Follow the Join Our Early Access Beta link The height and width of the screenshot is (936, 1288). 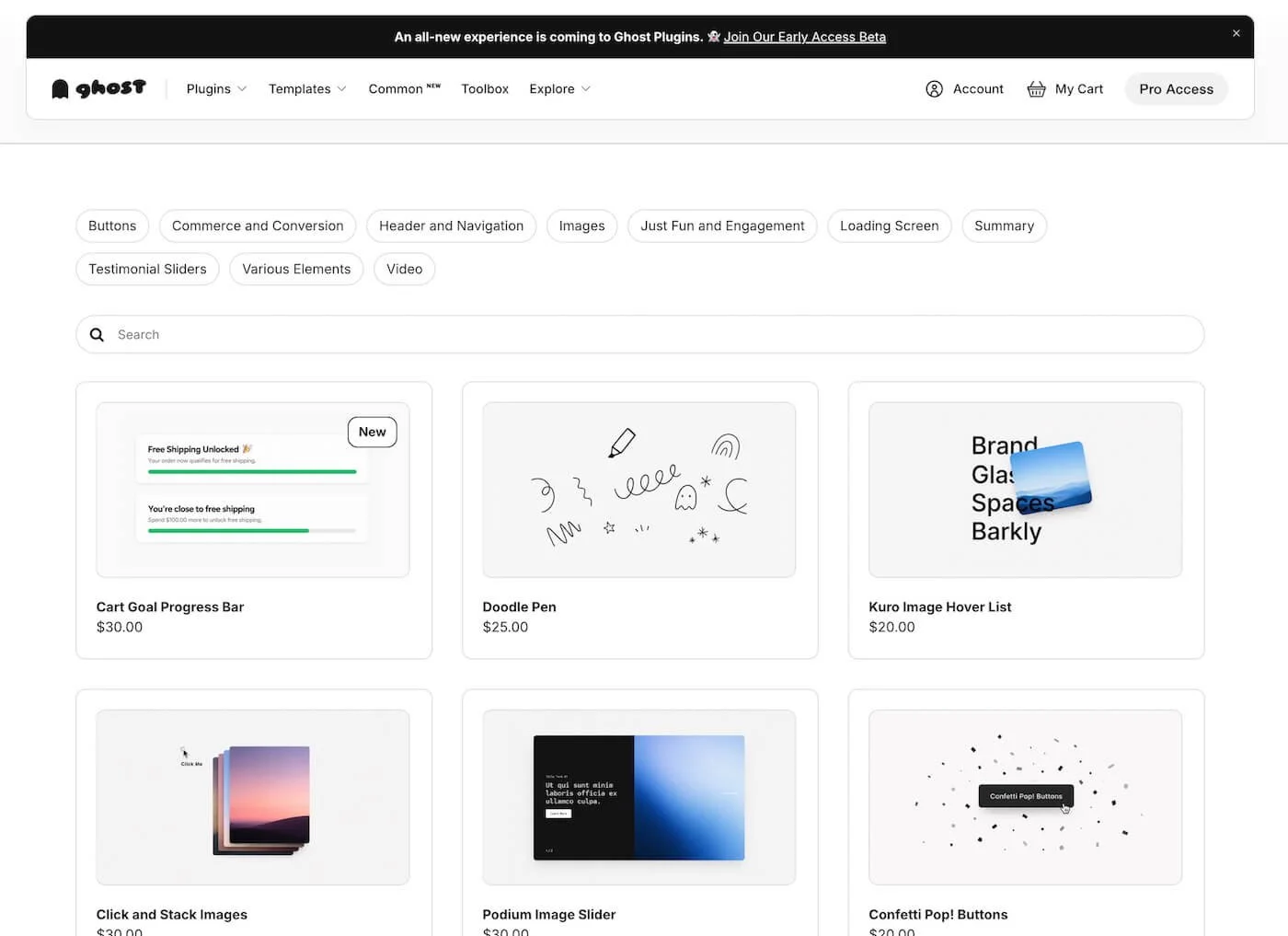pos(804,37)
